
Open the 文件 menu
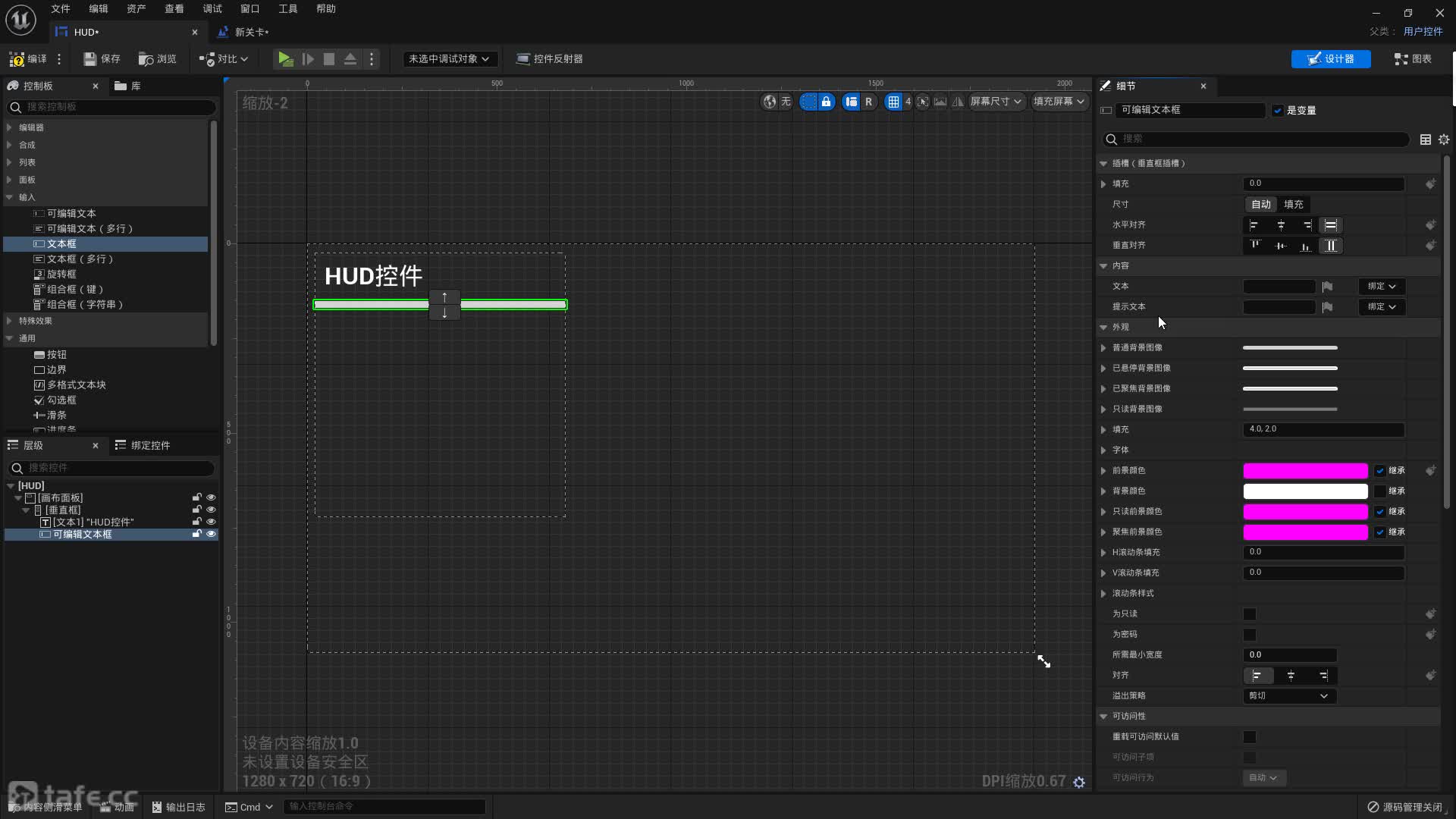(x=61, y=9)
